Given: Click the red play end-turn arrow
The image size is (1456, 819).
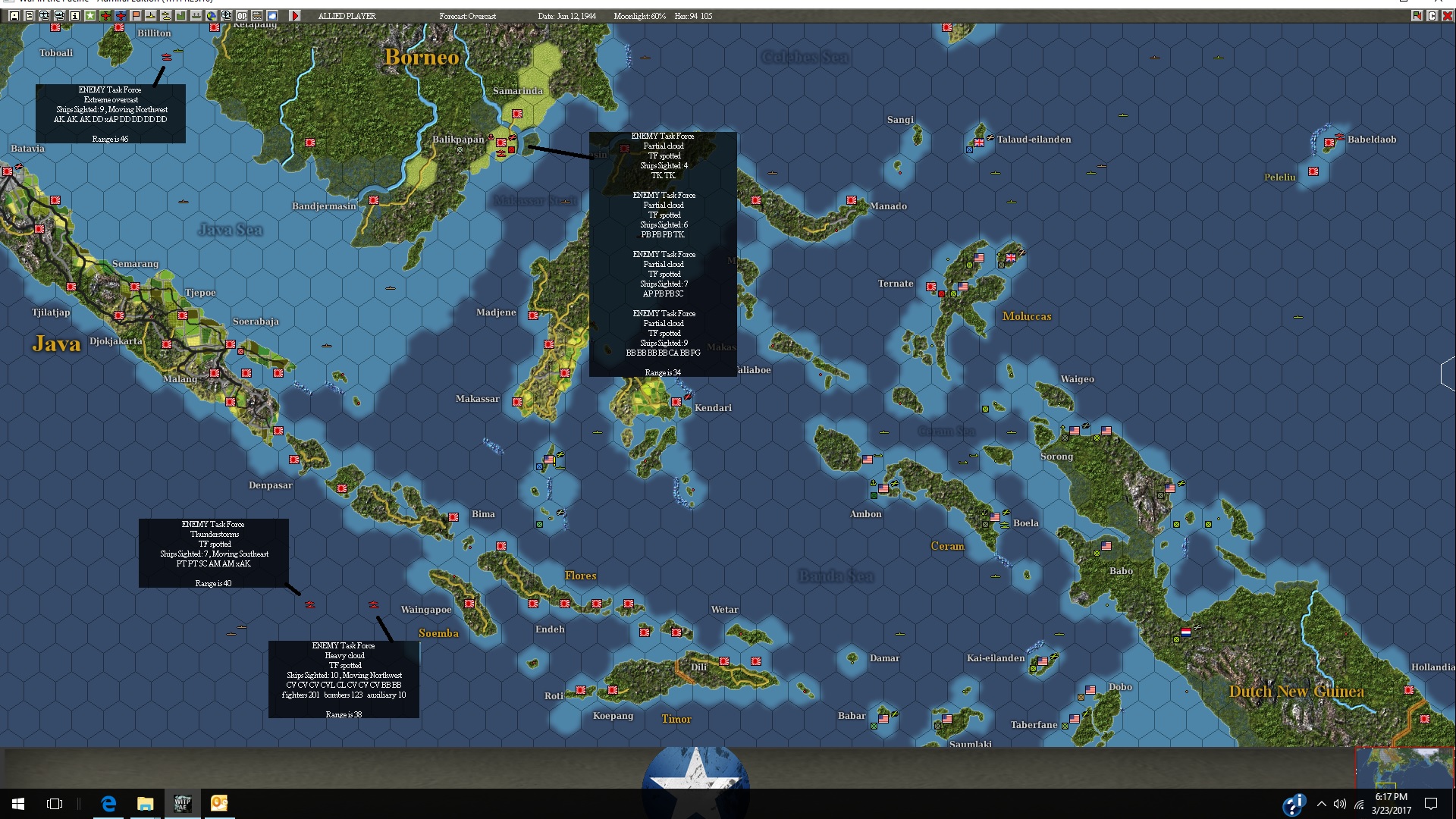Looking at the screenshot, I should [x=295, y=16].
